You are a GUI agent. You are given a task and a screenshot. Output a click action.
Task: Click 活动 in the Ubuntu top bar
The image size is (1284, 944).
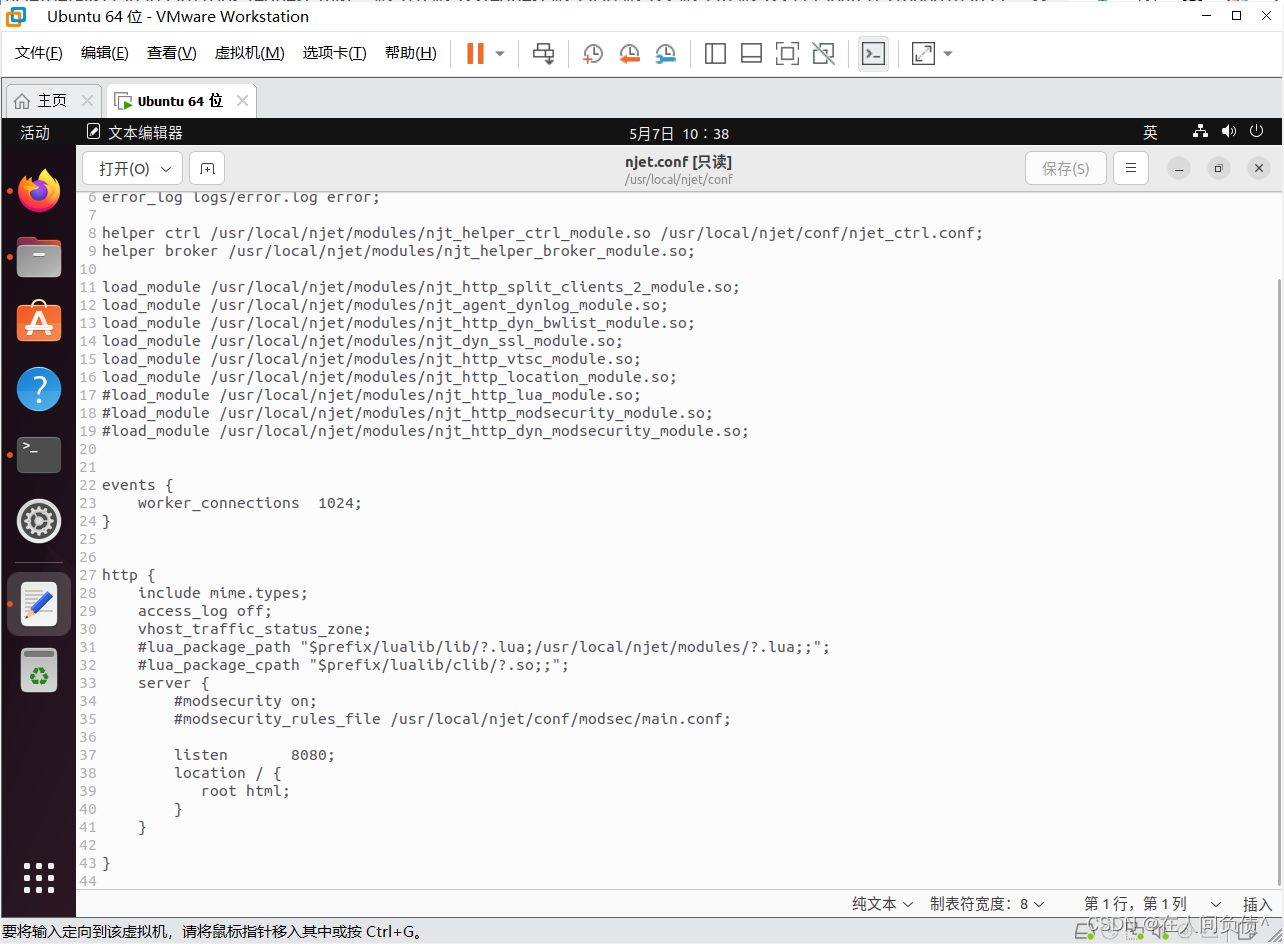35,132
